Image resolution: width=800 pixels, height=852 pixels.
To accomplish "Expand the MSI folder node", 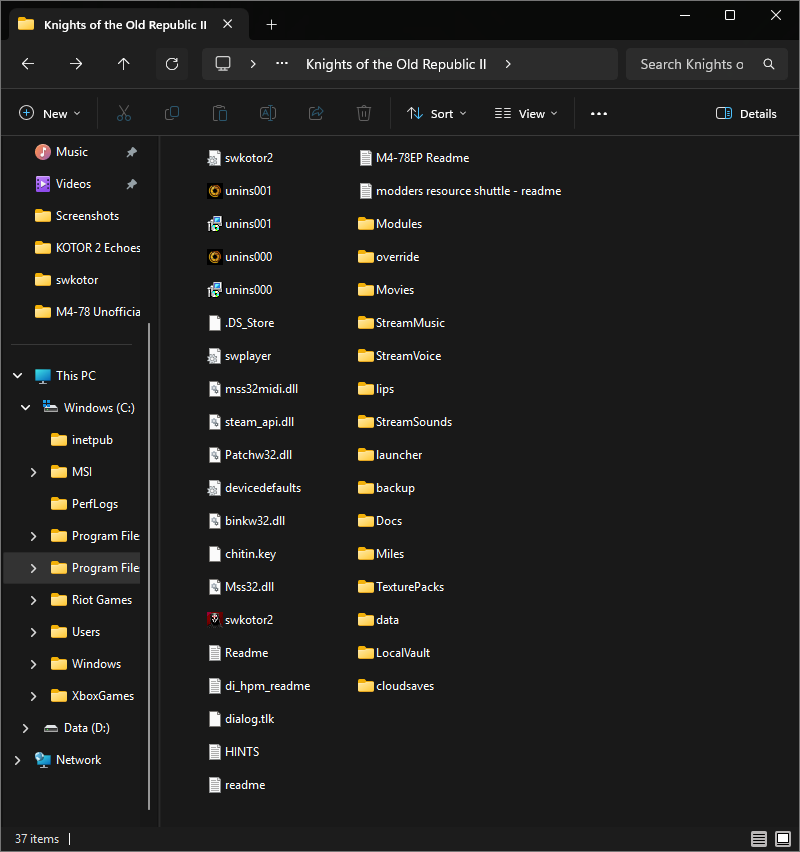I will click(34, 472).
